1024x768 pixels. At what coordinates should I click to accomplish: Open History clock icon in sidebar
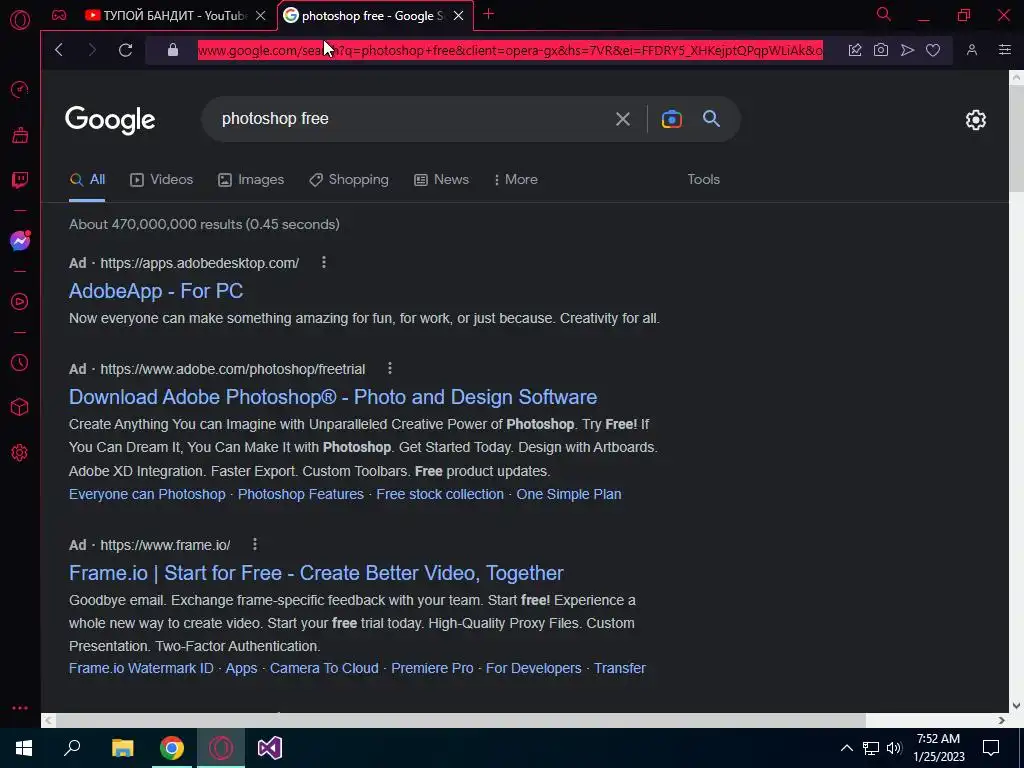click(20, 362)
